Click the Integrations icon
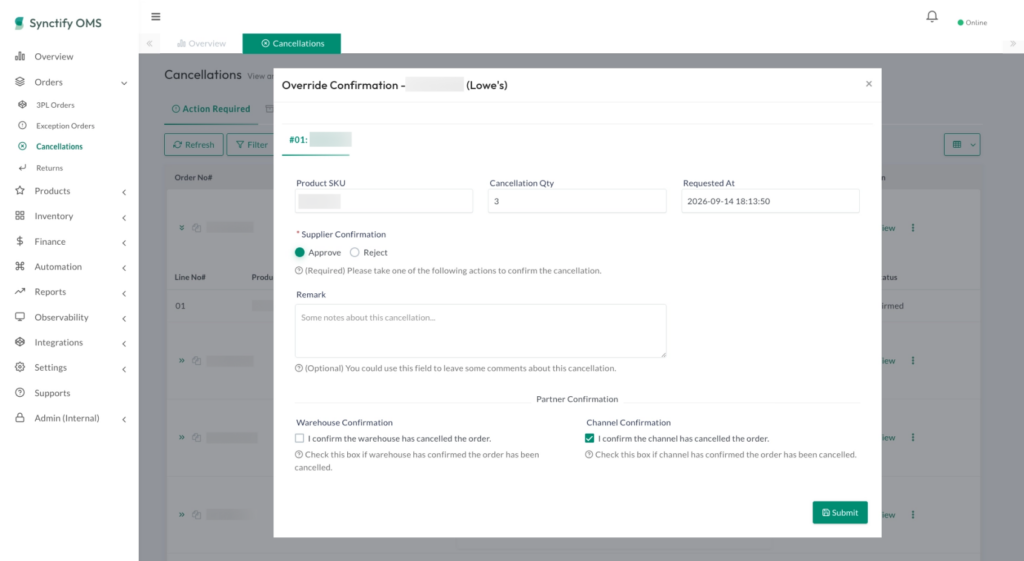Screen dimensions: 1024x561 click(20, 342)
